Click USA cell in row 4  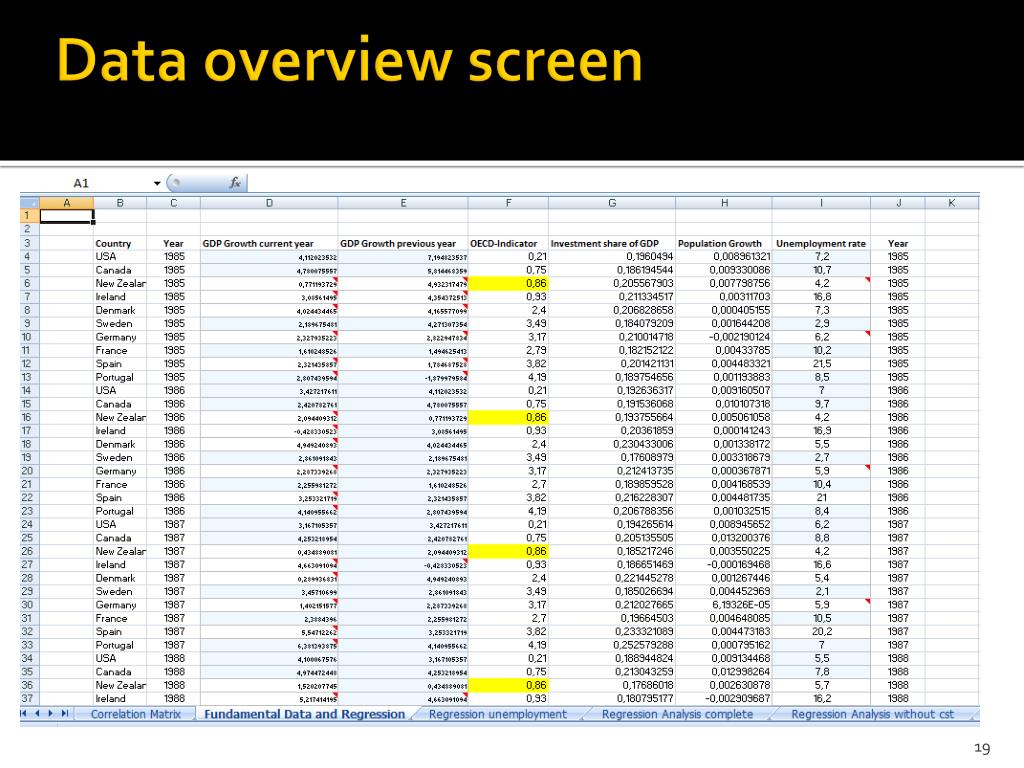click(x=120, y=257)
